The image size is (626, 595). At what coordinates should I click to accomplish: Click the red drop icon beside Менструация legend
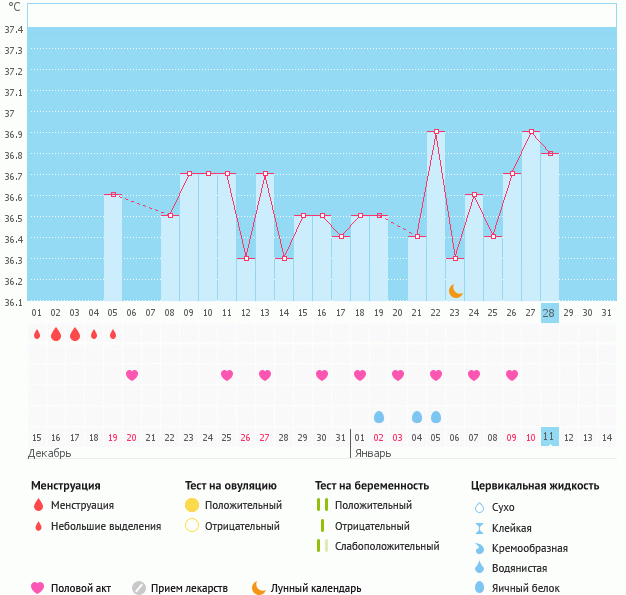[x=38, y=506]
